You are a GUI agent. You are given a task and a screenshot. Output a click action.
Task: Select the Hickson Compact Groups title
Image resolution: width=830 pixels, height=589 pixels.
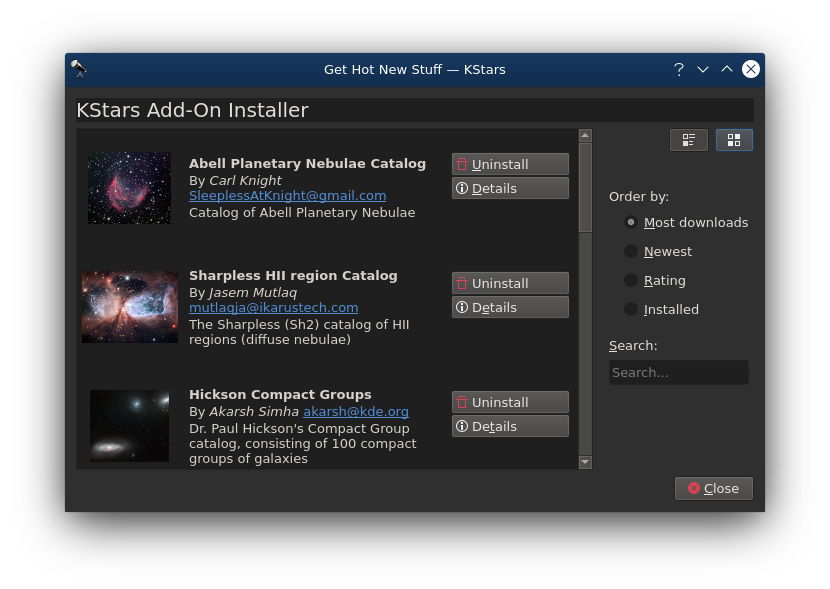tap(280, 395)
